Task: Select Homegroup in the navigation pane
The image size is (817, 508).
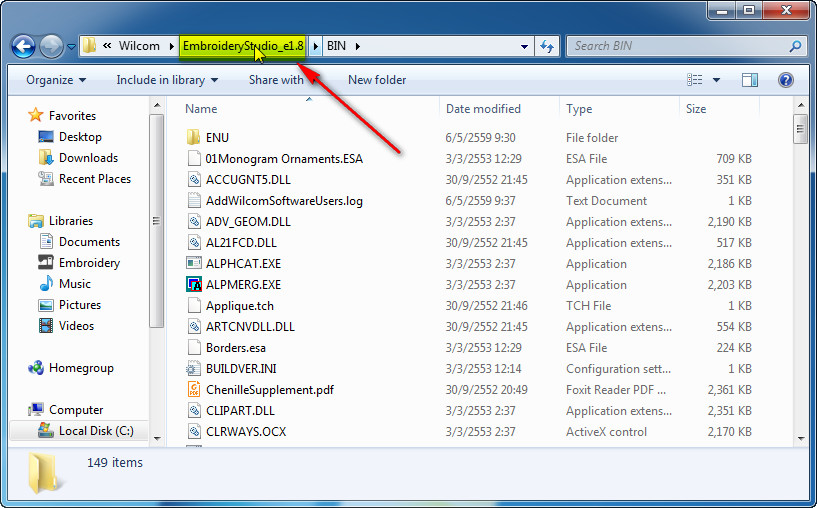Action: (x=71, y=368)
